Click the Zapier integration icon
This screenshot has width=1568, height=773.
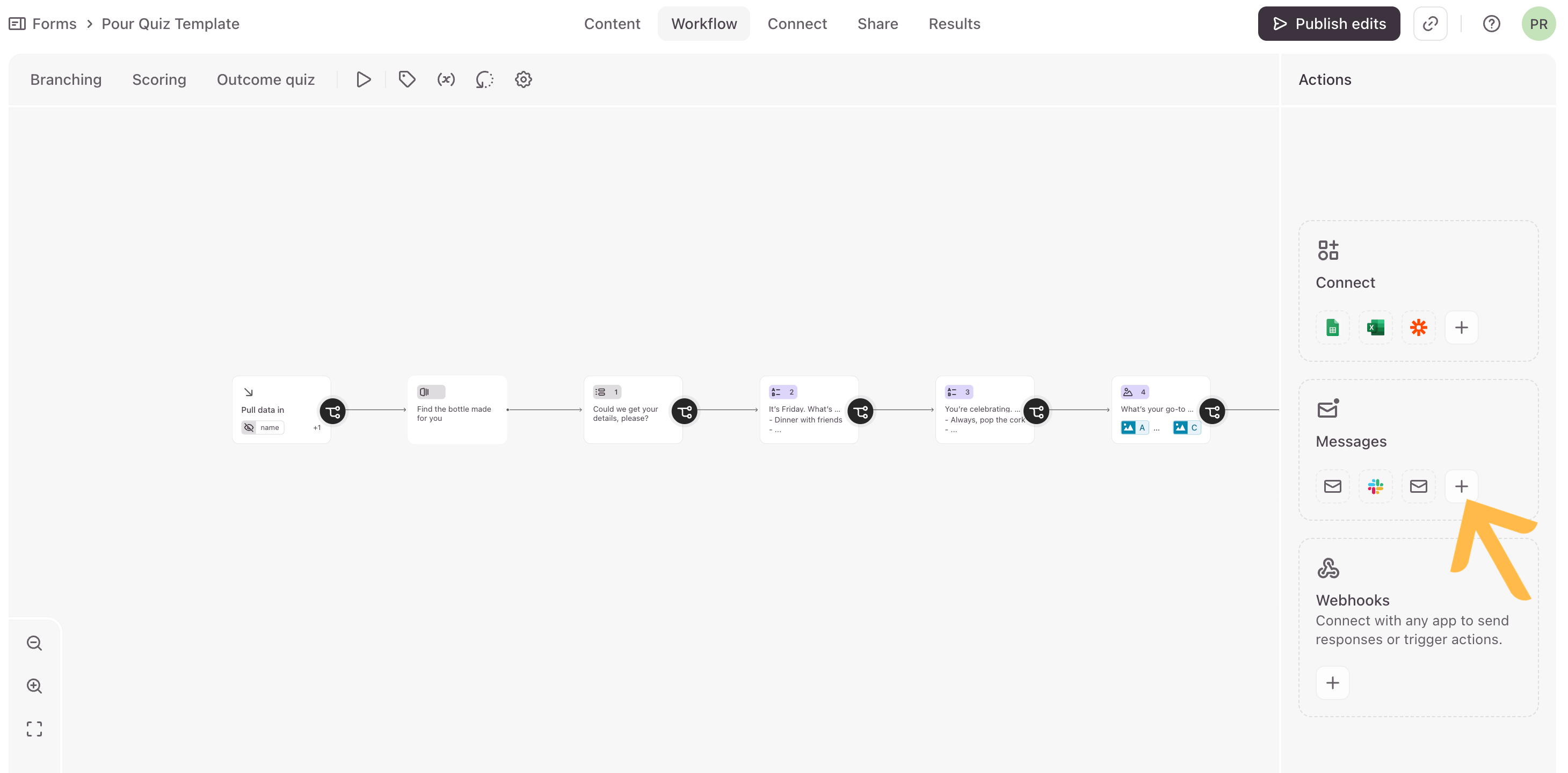point(1418,327)
